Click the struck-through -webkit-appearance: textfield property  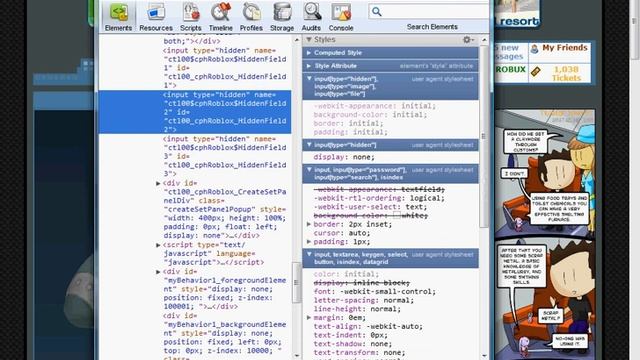[379, 189]
